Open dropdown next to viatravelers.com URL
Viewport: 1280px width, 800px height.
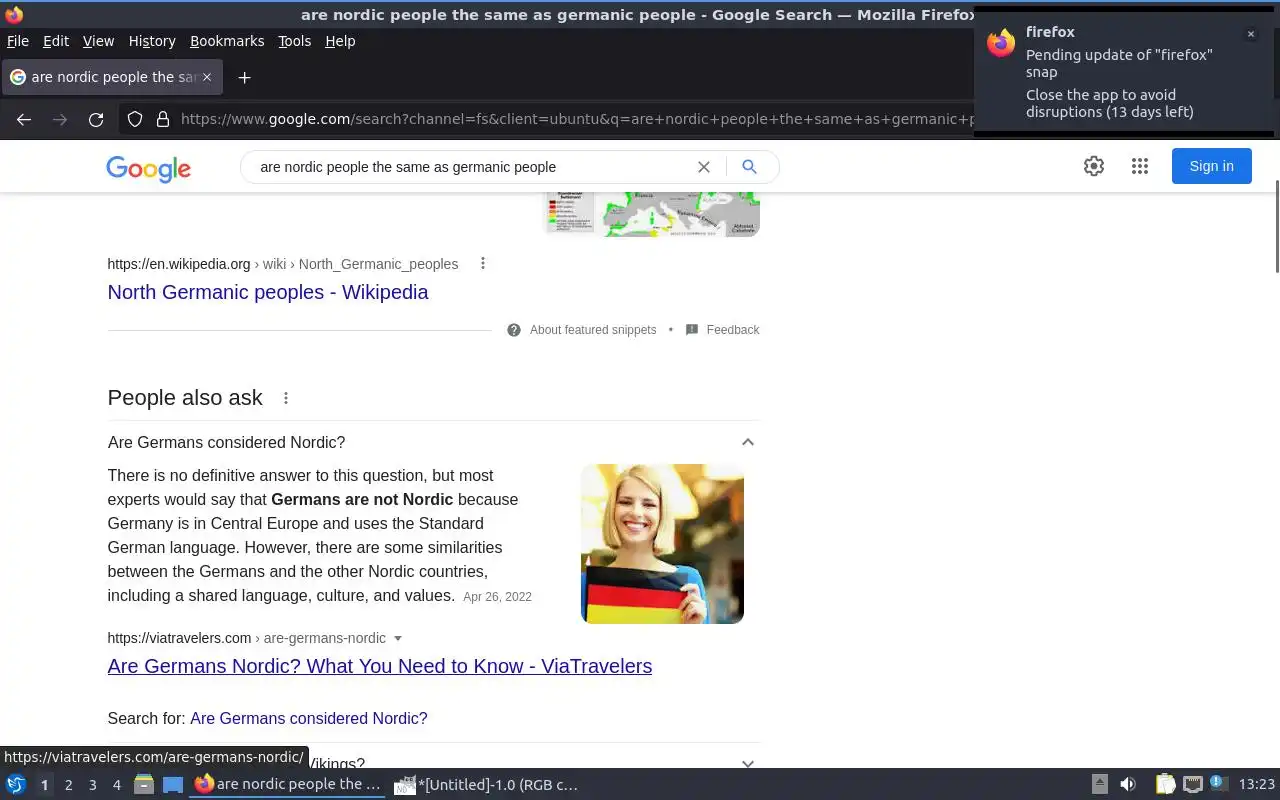(x=398, y=638)
